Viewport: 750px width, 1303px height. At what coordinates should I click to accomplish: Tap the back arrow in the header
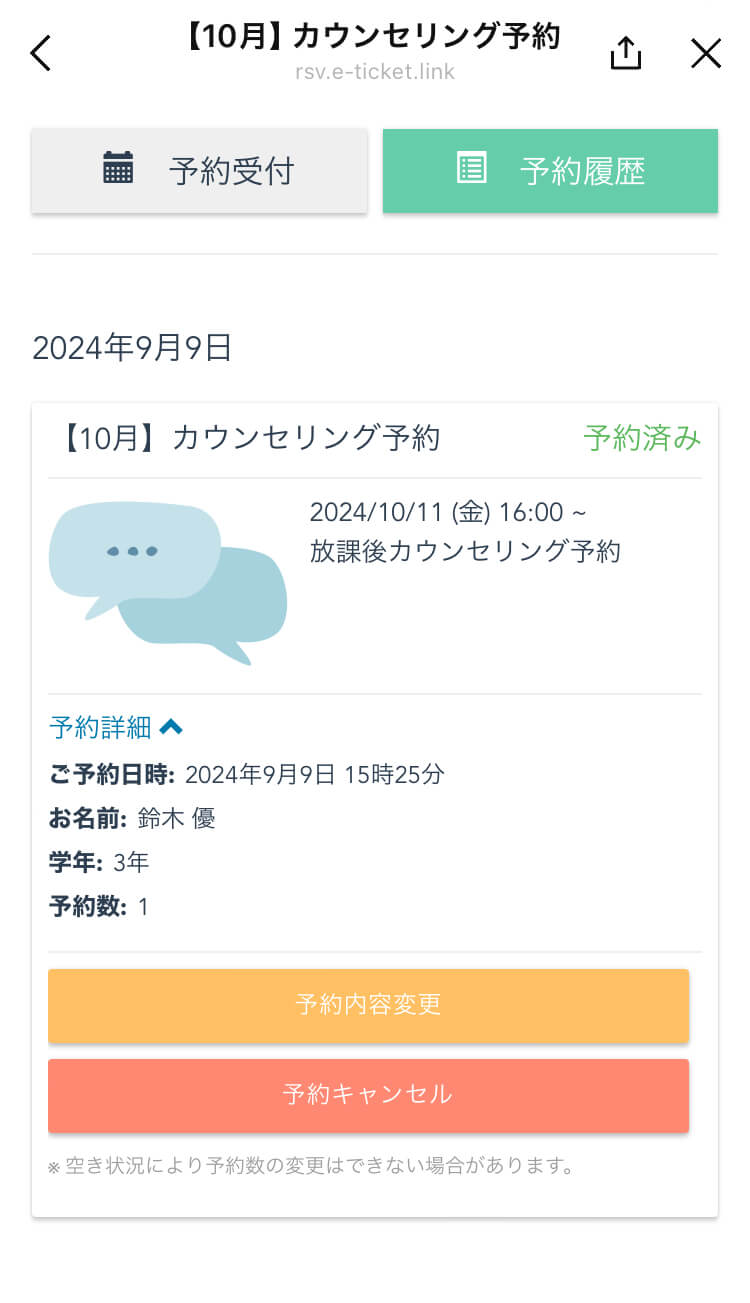[40, 54]
